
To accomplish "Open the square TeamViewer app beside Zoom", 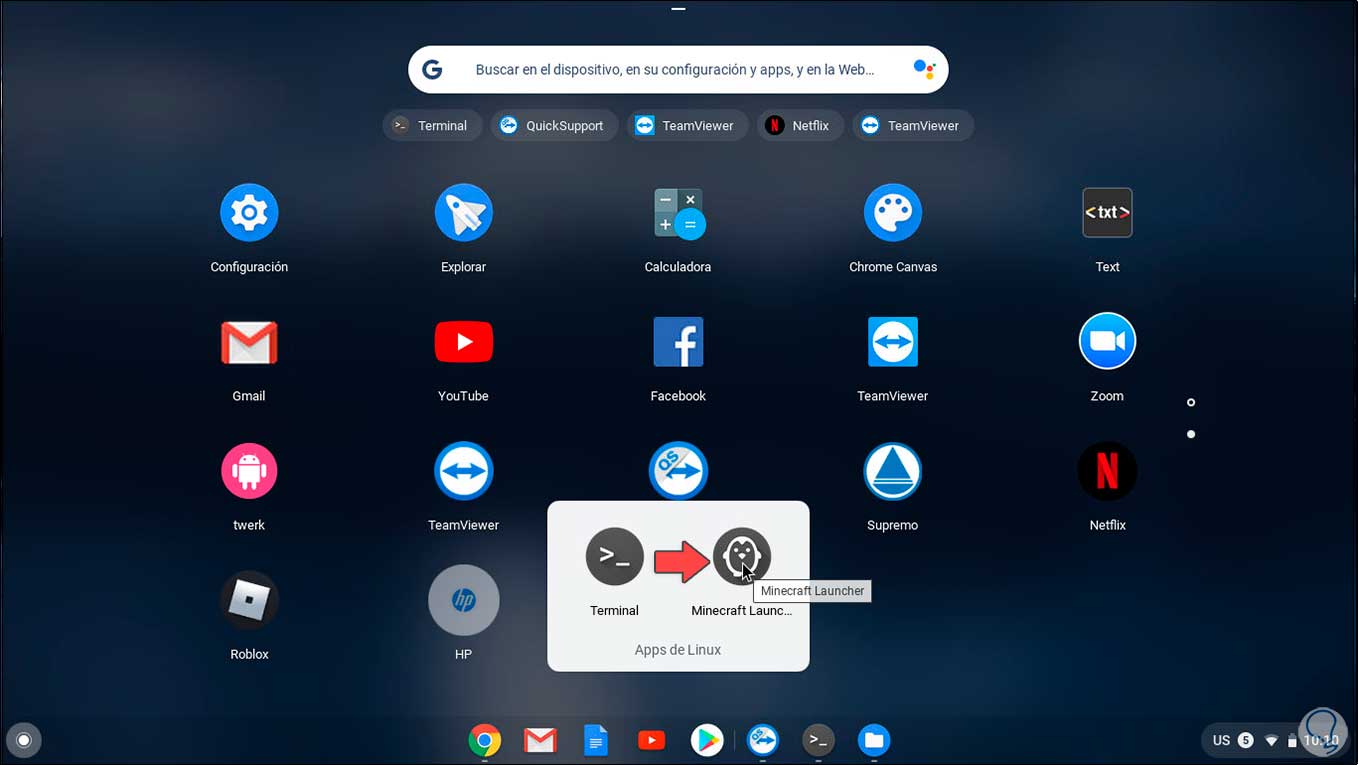I will tap(893, 342).
